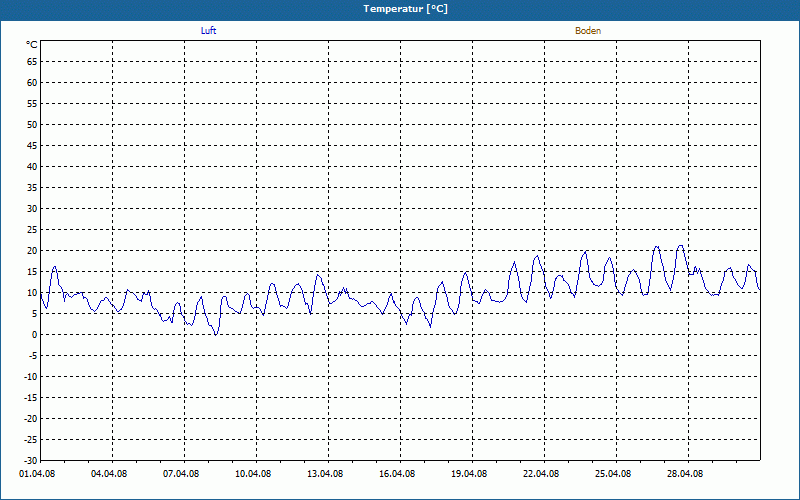Select the "Luft" series label
800x500 pixels.
point(208,31)
